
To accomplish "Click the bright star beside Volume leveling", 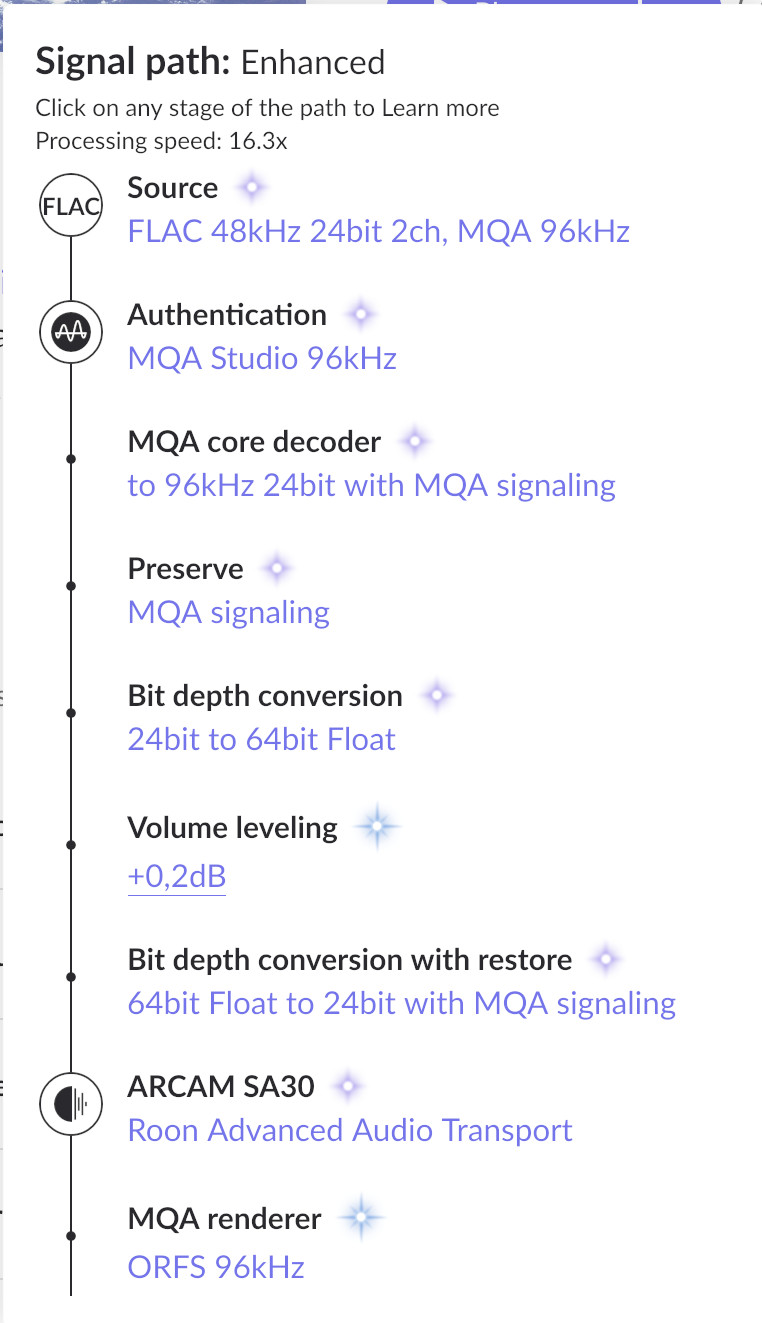I will 378,827.
